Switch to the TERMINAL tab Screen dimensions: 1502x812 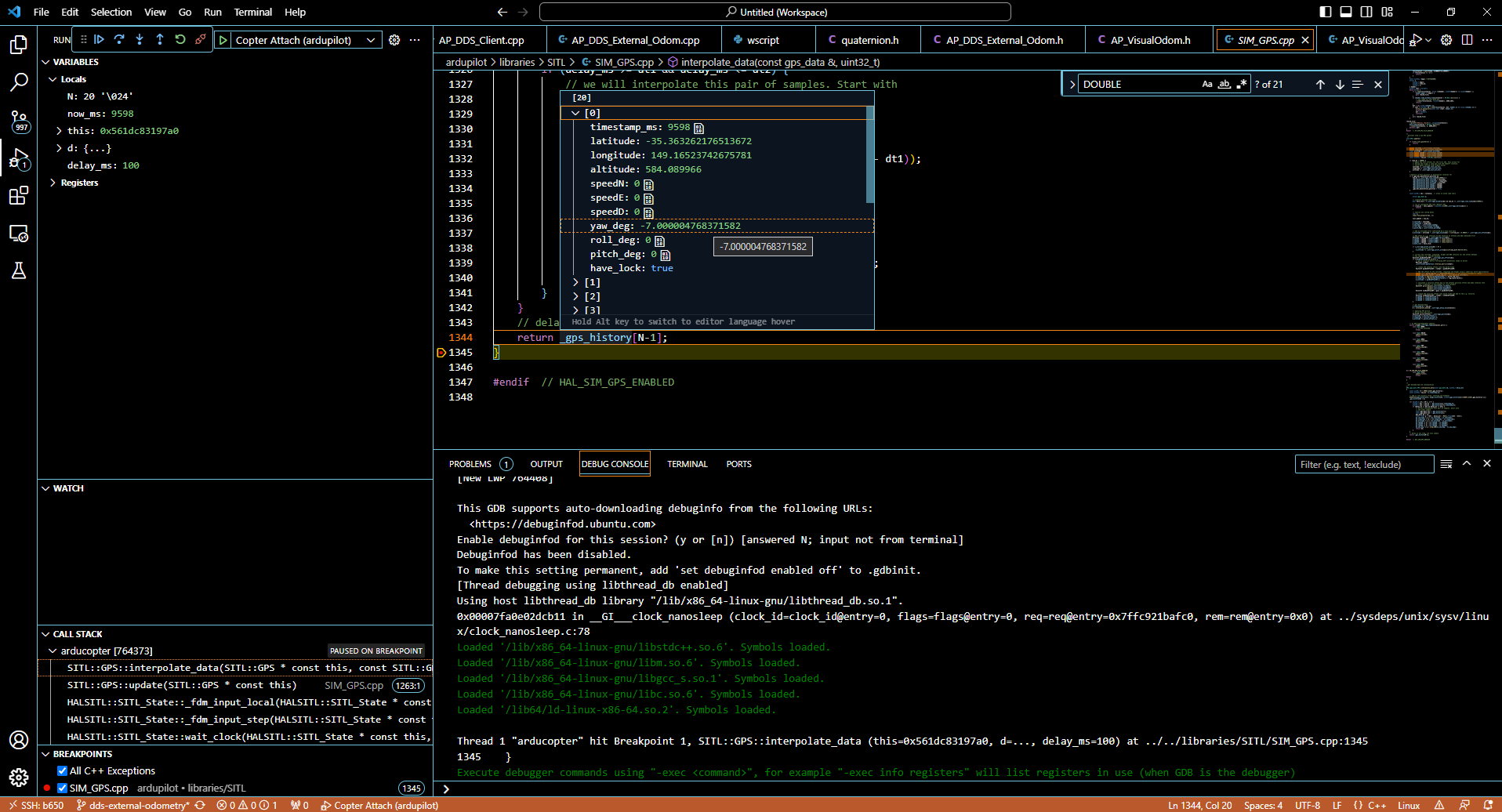tap(687, 464)
